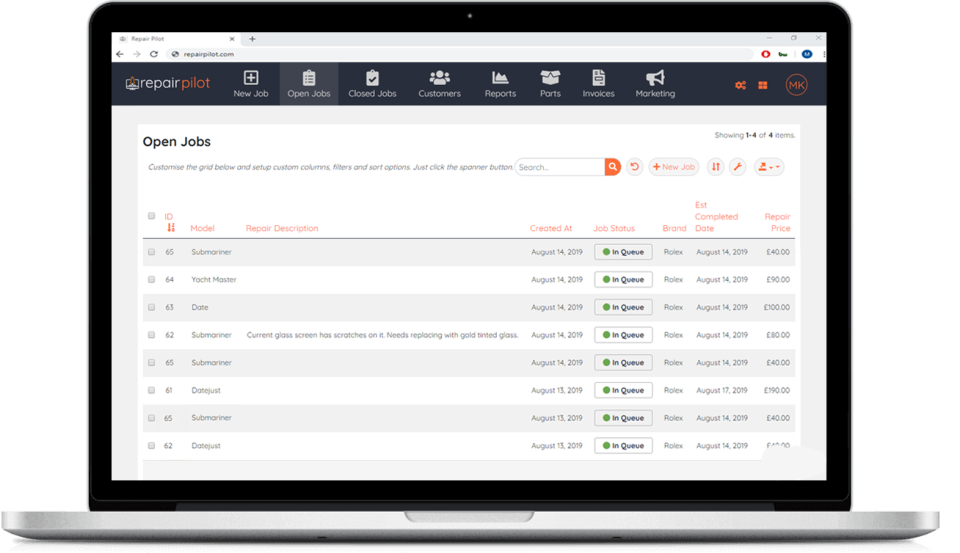This screenshot has height=553, width=960.
Task: Click the spanner customise grid icon
Action: [737, 167]
